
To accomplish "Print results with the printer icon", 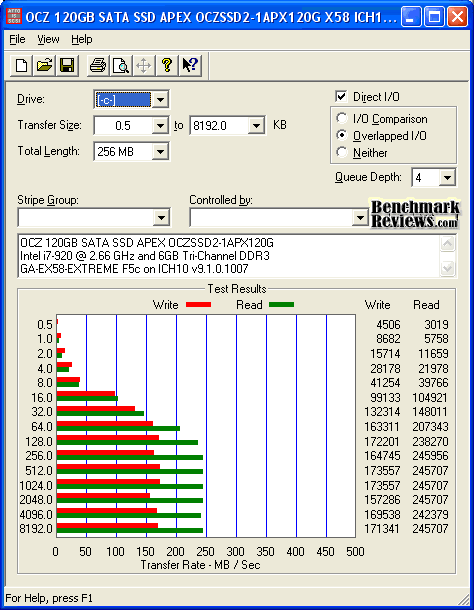I will click(x=98, y=65).
